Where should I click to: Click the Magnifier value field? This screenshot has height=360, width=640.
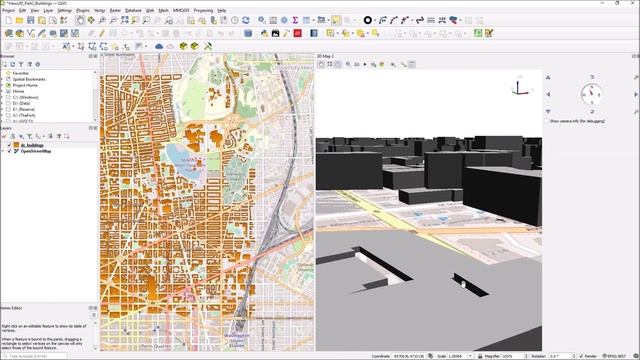tap(512, 356)
